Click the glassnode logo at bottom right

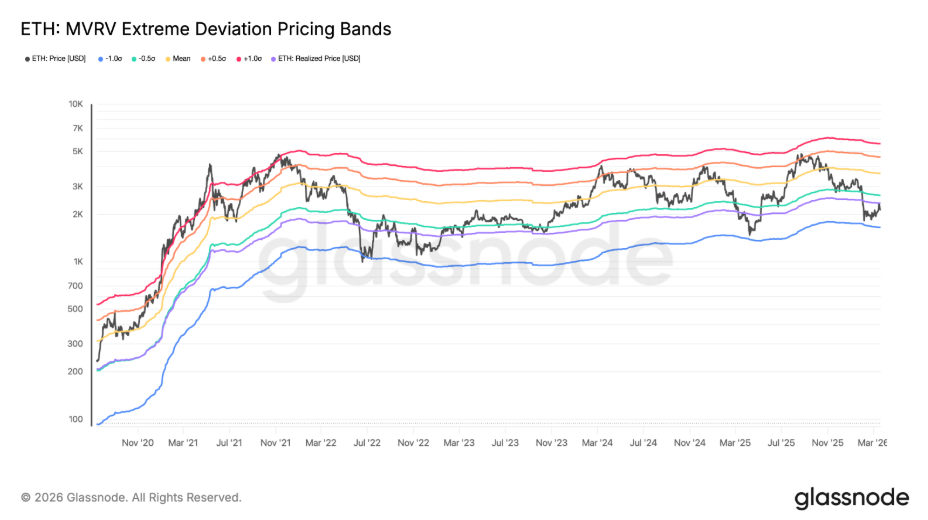(851, 497)
